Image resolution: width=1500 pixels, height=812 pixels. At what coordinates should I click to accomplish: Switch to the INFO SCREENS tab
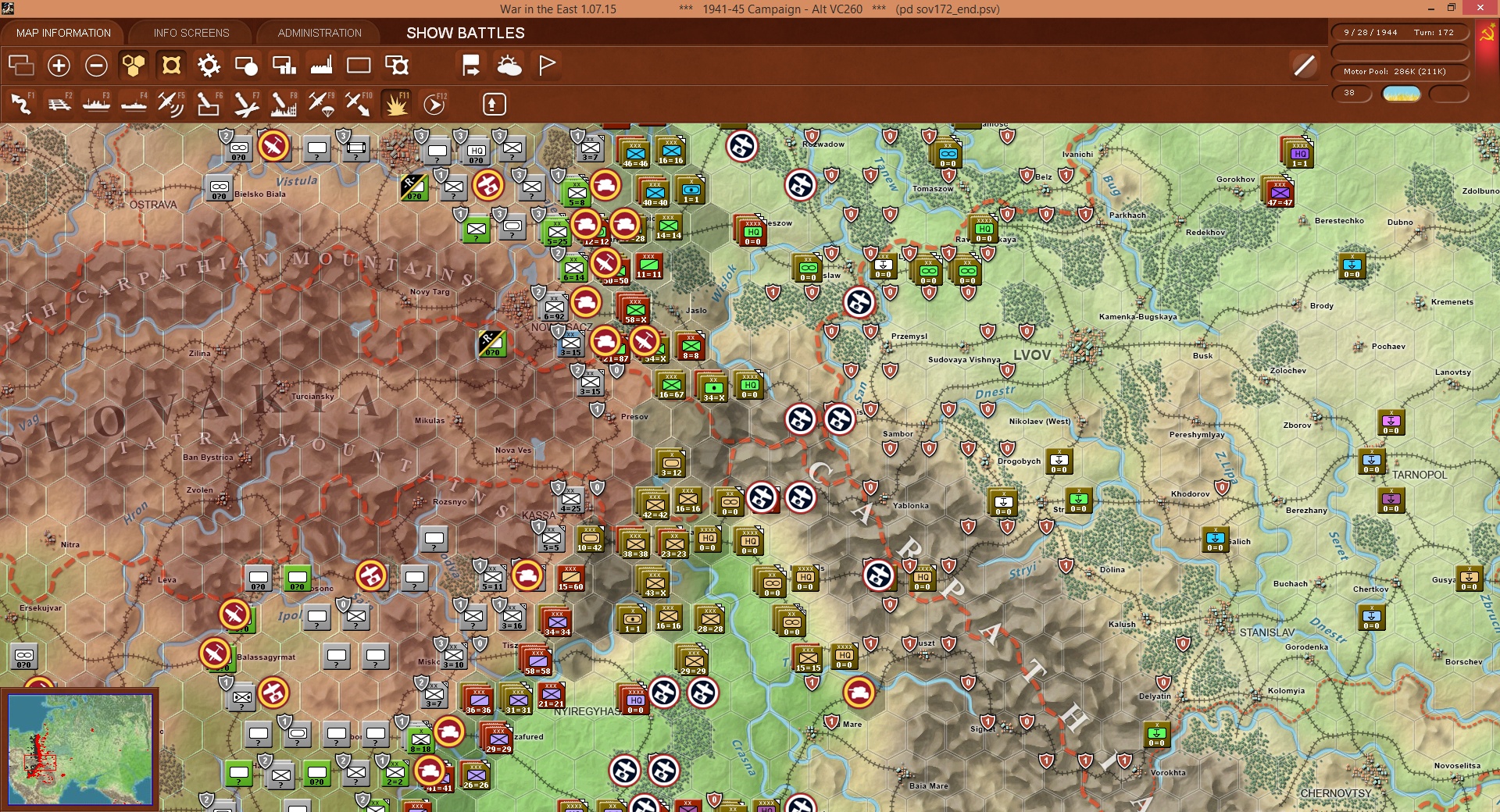(x=191, y=33)
